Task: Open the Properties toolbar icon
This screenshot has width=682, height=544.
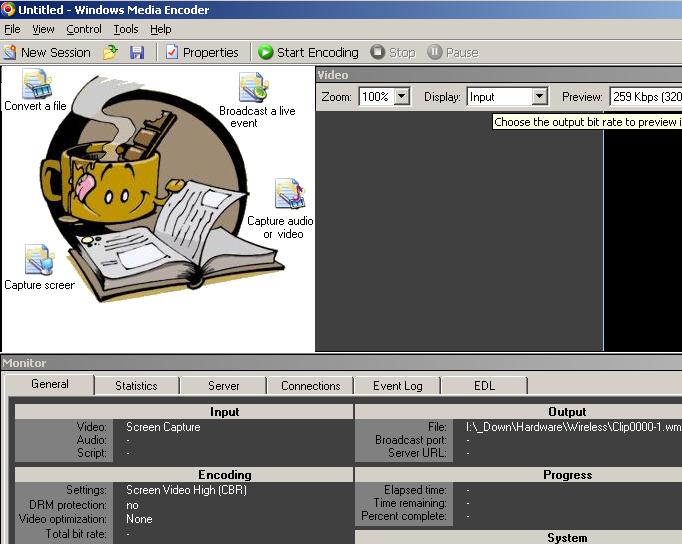Action: tap(172, 53)
